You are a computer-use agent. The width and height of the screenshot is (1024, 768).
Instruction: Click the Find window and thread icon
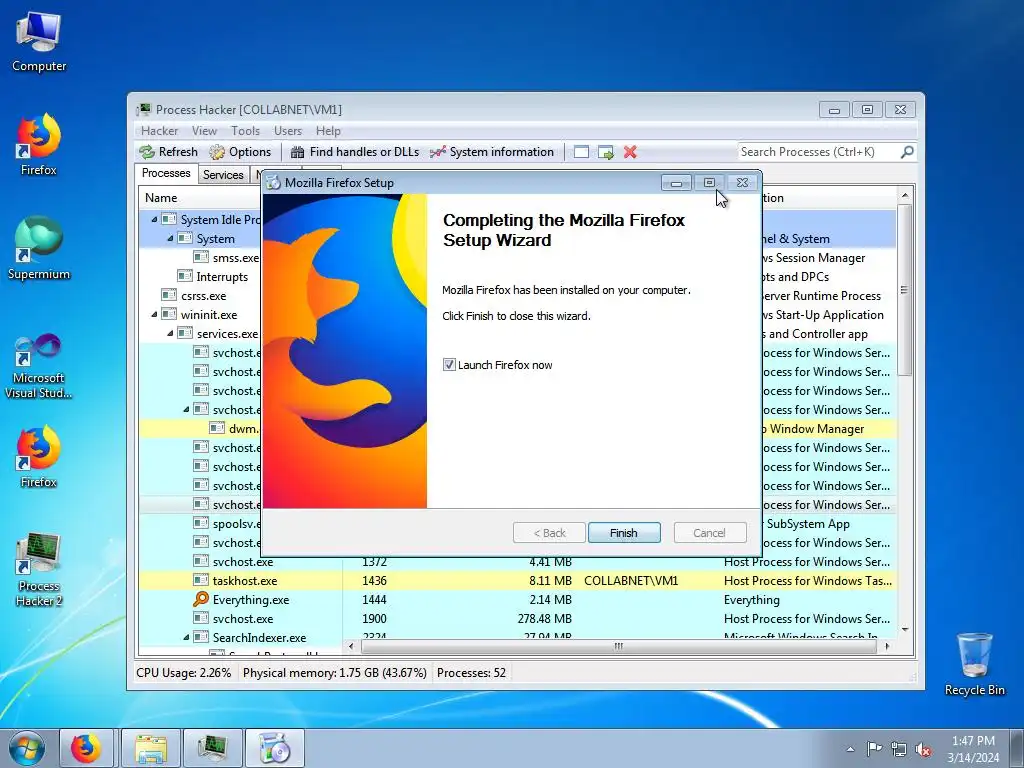[605, 152]
